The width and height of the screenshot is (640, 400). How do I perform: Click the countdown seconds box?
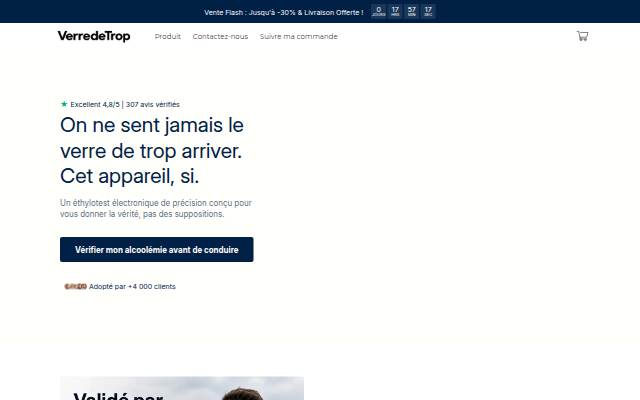pyautogui.click(x=428, y=11)
